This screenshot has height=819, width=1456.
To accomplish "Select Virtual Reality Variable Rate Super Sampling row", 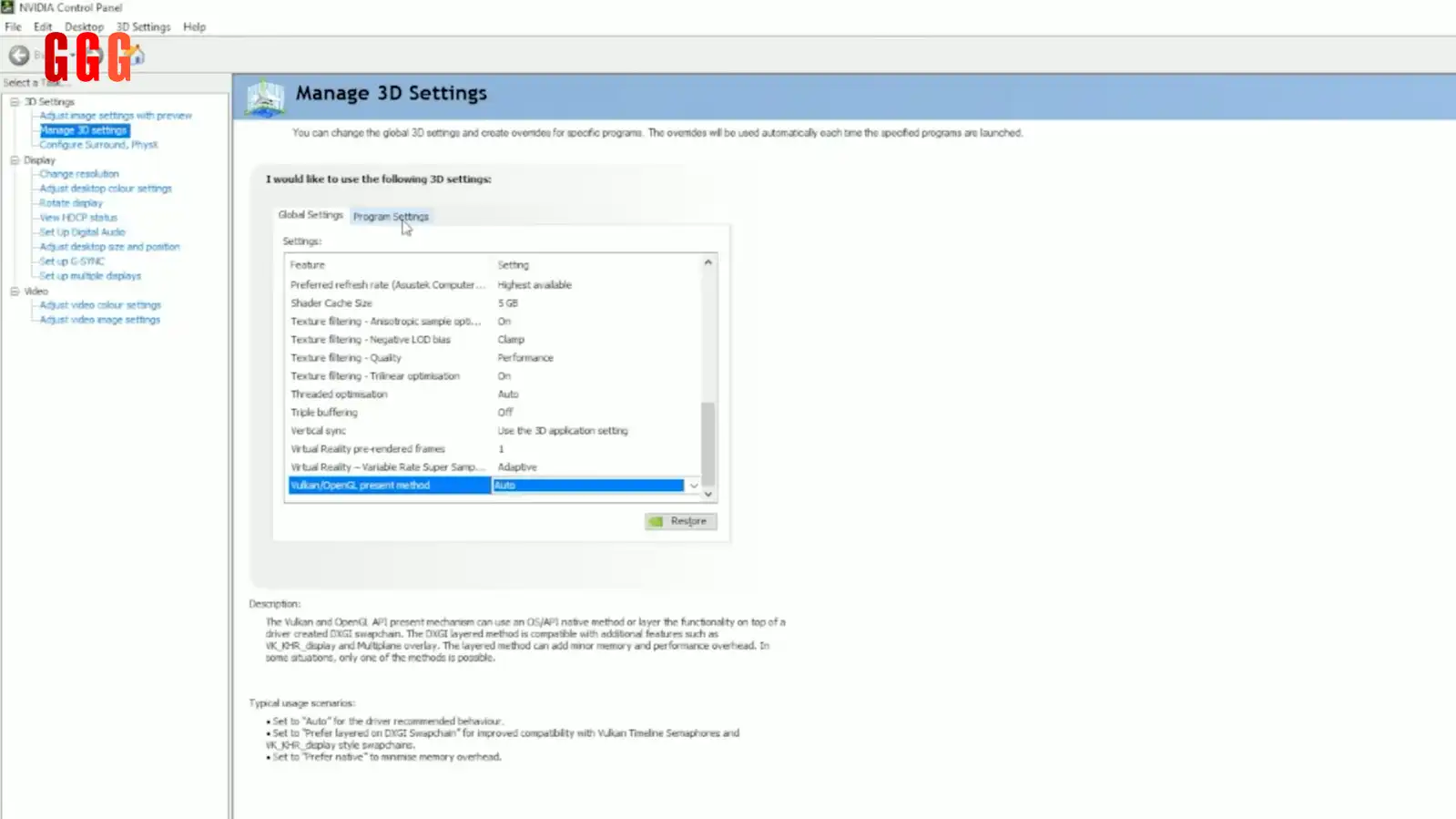I will pyautogui.click(x=493, y=467).
